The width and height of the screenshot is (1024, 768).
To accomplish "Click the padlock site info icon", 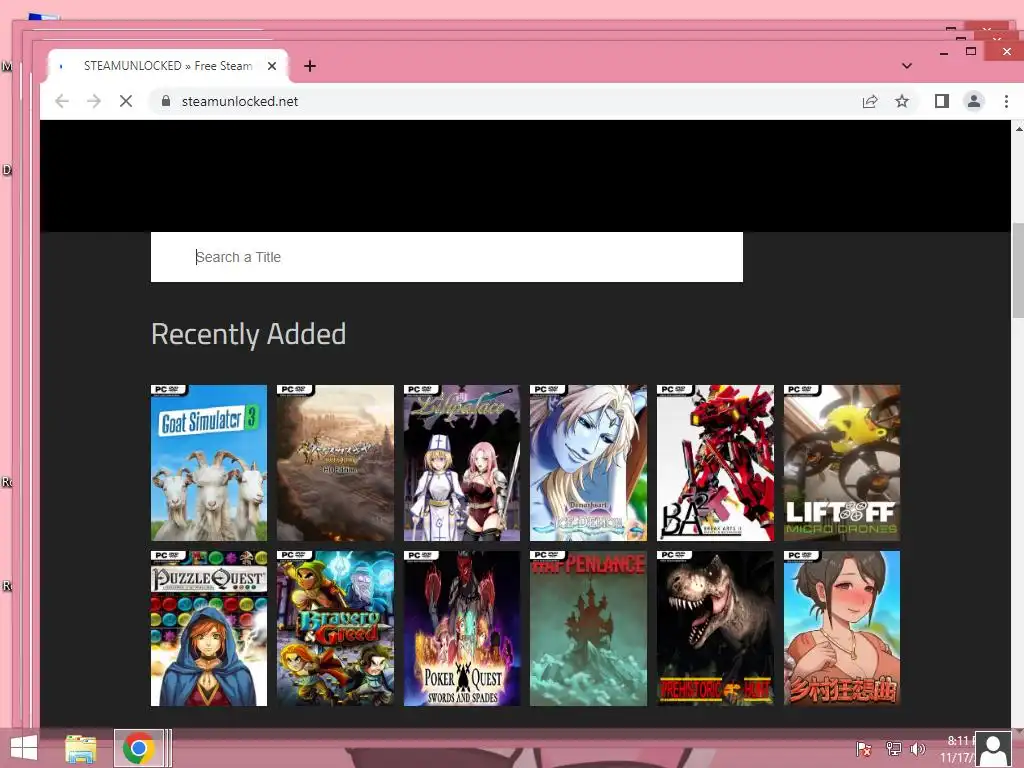I will tap(166, 101).
